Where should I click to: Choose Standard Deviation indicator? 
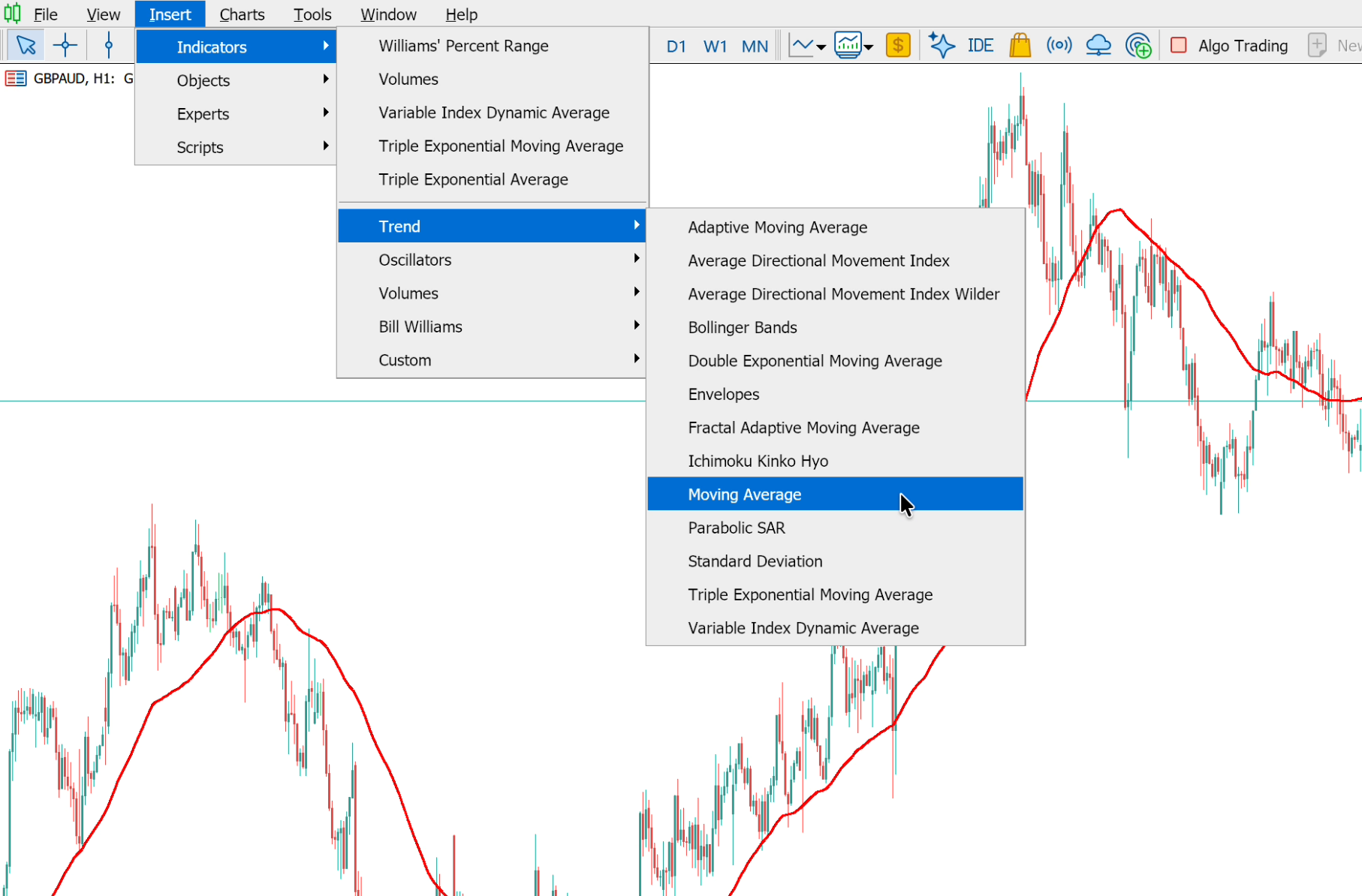click(835, 561)
